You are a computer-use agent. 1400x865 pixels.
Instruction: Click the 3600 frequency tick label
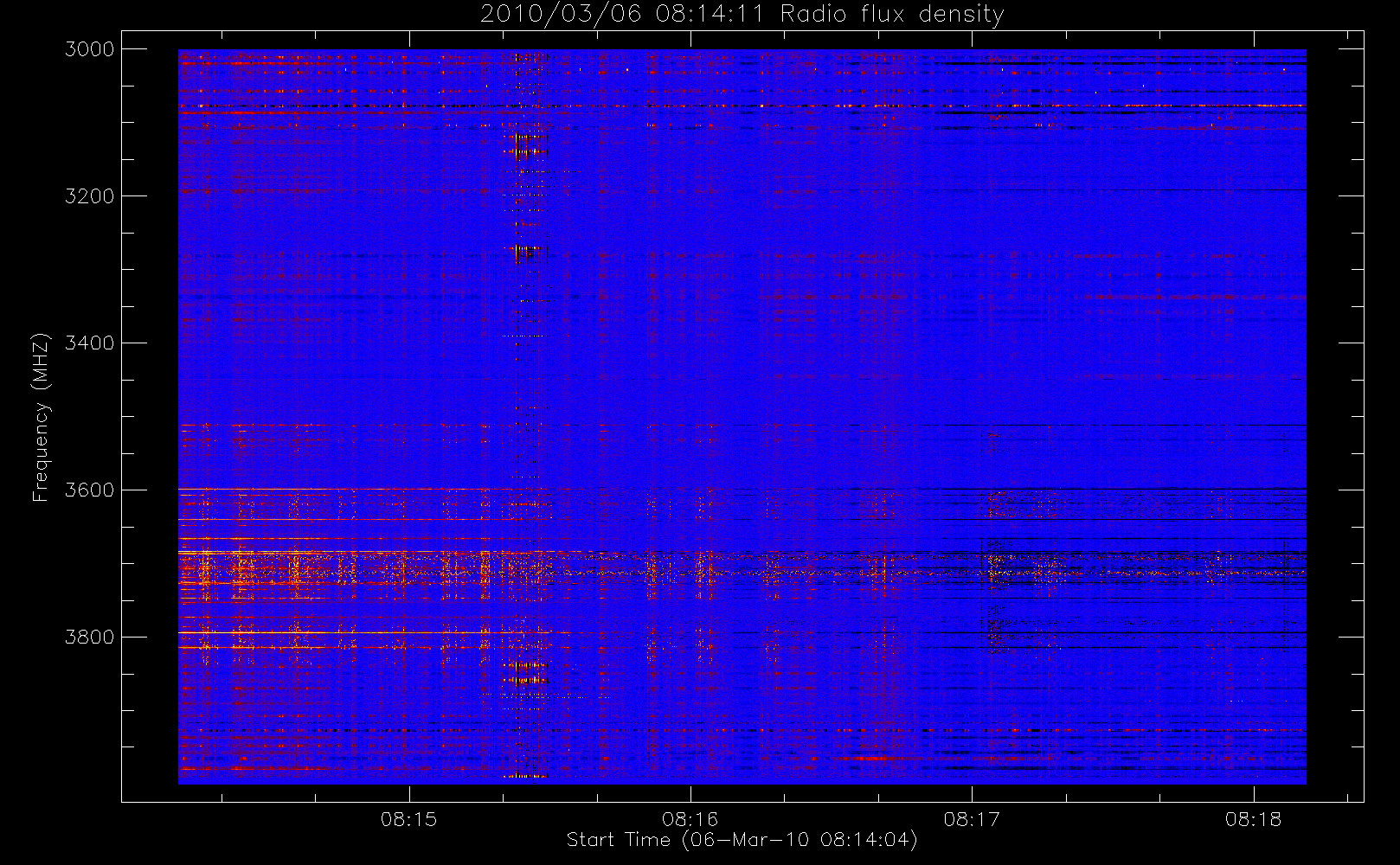point(90,490)
